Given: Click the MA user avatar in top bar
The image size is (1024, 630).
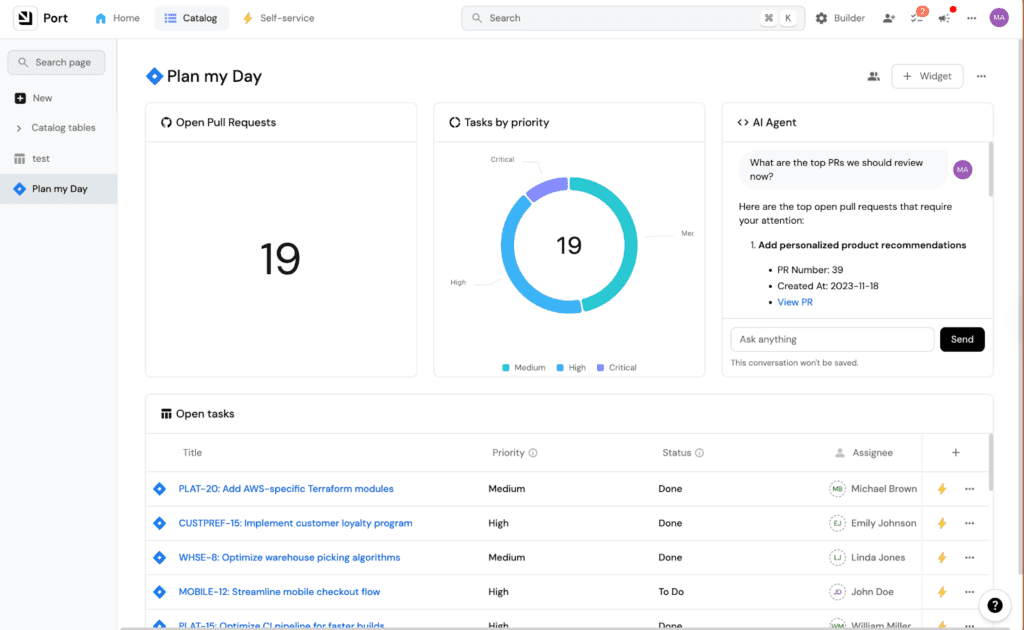Looking at the screenshot, I should 999,18.
